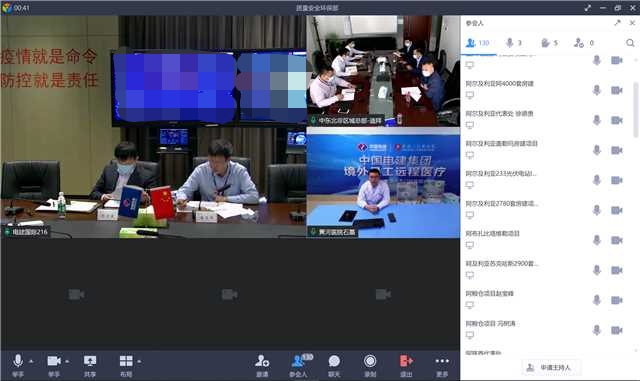Click the camera icon in the bottom toolbar

(54, 361)
